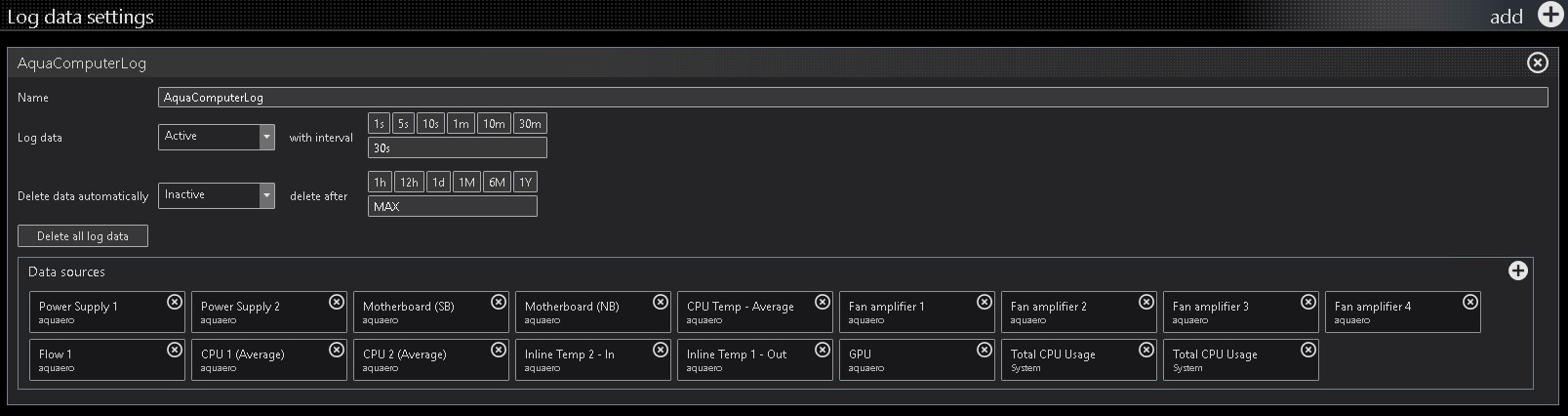This screenshot has height=416, width=1568.
Task: Remove Inline Temp 2 - In source
Action: 661,350
